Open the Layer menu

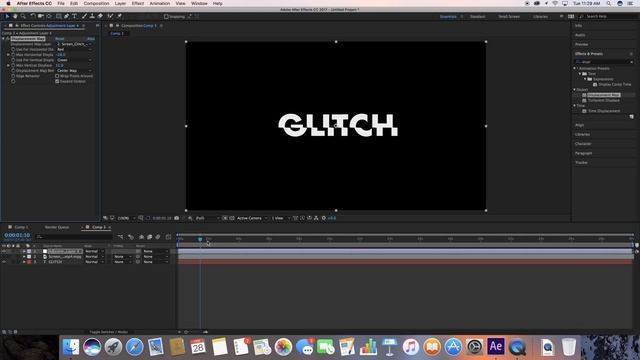(120, 3)
